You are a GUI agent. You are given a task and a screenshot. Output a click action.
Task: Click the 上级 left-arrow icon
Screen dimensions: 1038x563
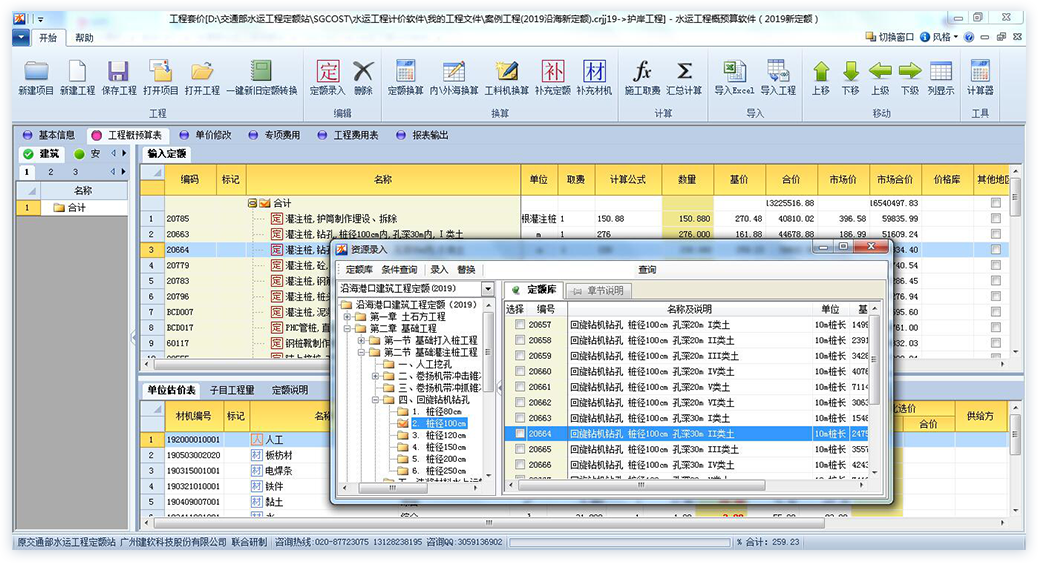[880, 71]
